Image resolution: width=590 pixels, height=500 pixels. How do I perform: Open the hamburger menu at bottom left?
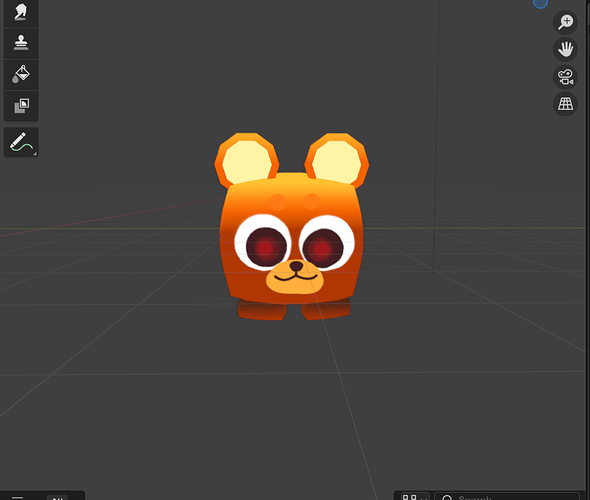17,497
